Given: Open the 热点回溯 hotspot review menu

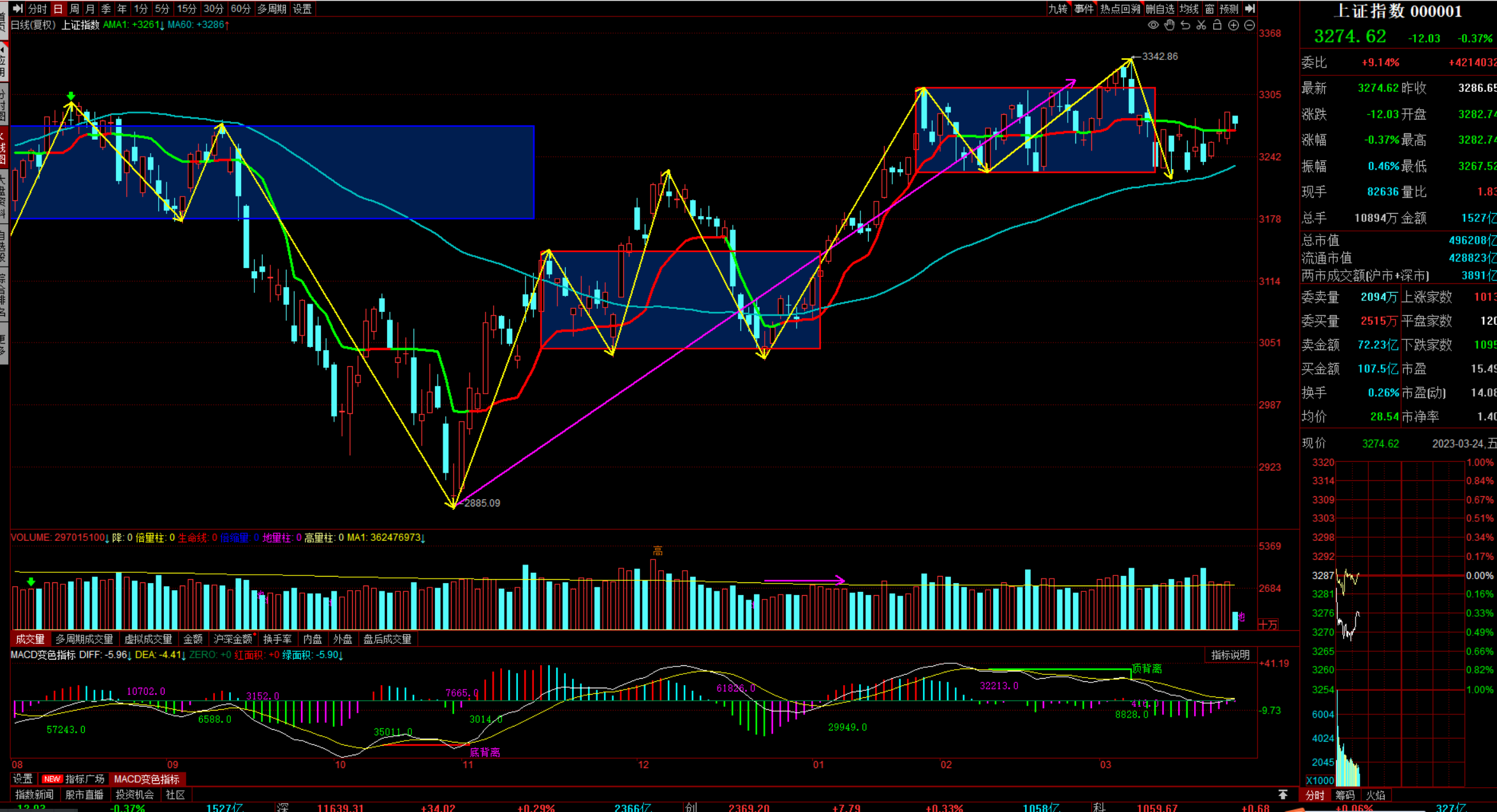Looking at the screenshot, I should pos(1119,8).
